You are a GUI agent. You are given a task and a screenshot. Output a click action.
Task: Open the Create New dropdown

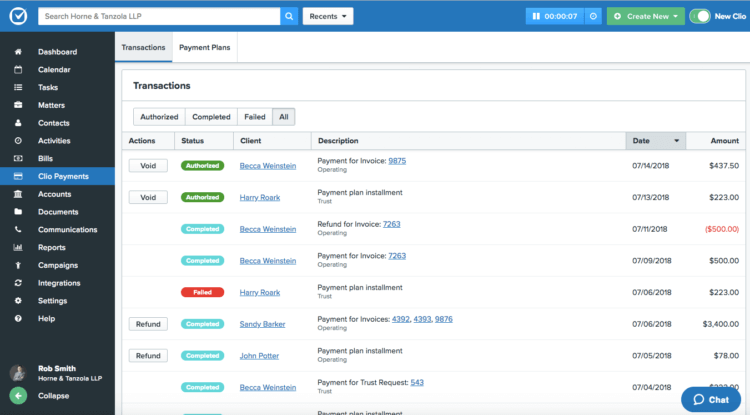click(x=645, y=16)
